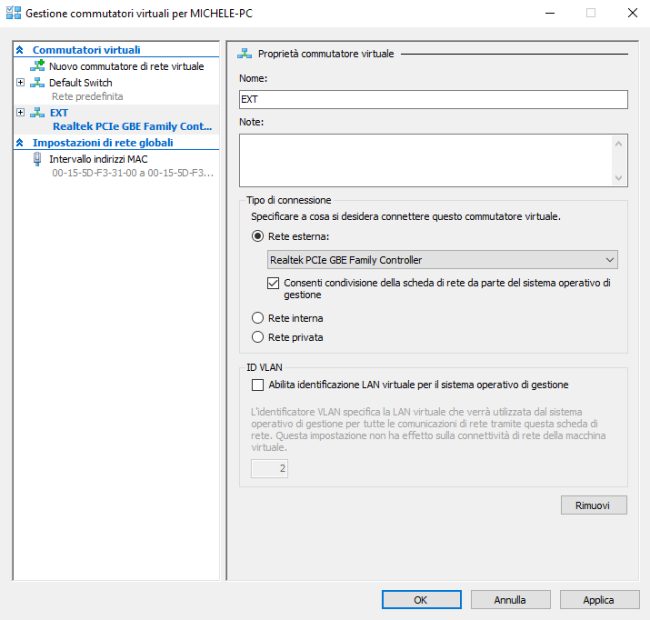Click inside the Nome text field
650x620 pixels.
tap(433, 99)
